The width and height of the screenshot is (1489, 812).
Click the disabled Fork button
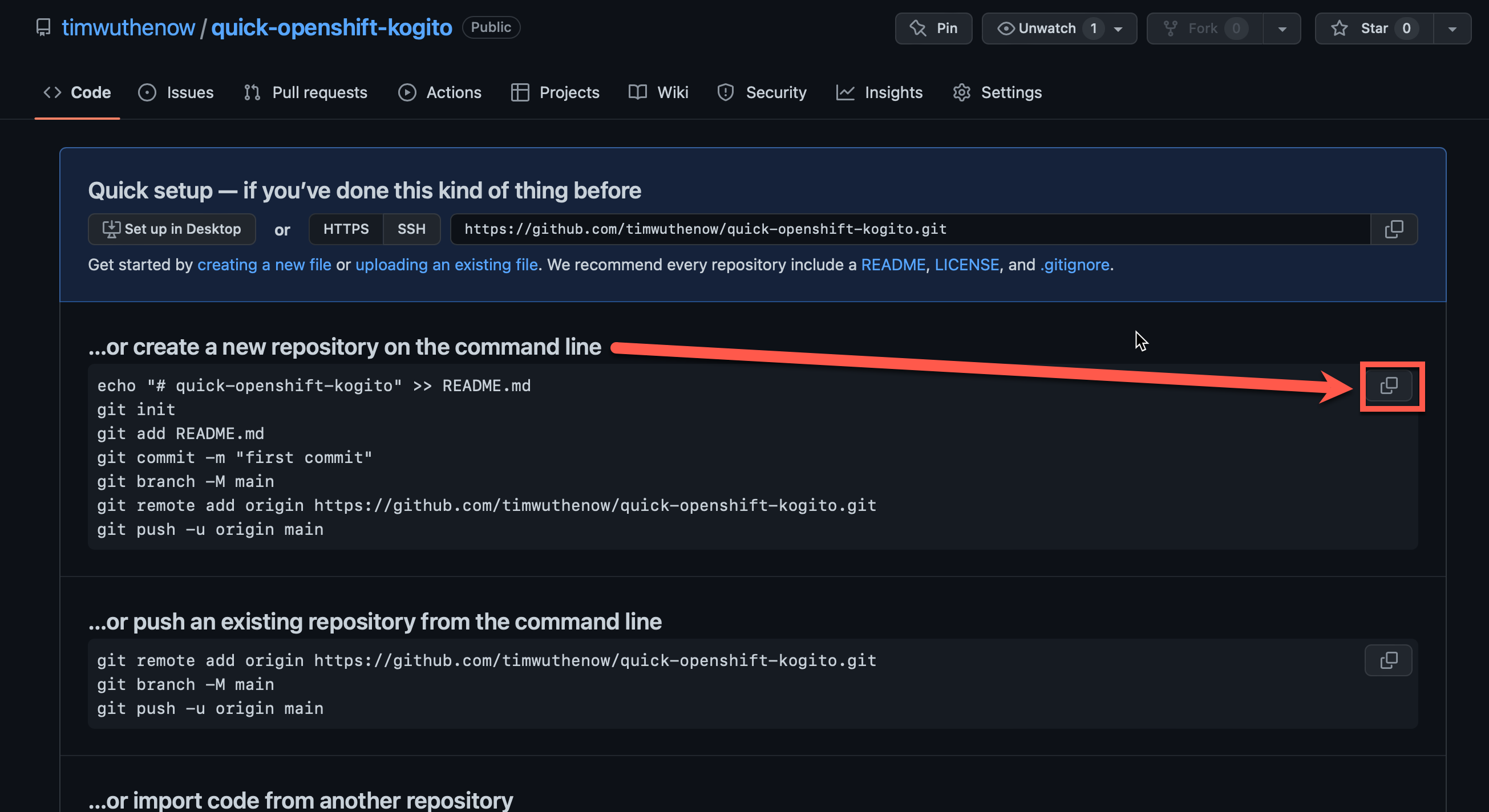pyautogui.click(x=1205, y=29)
